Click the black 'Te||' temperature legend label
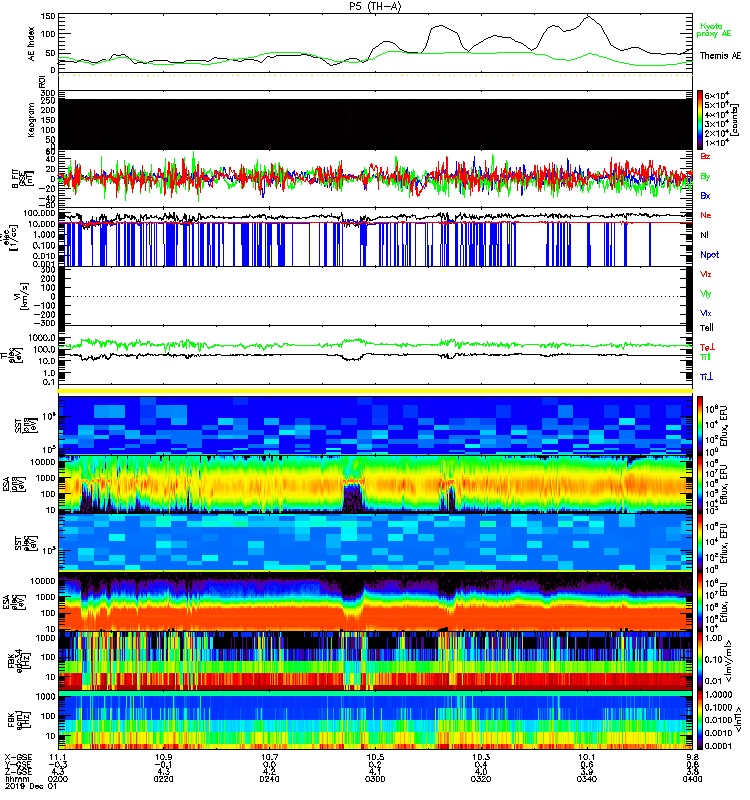 (x=706, y=328)
